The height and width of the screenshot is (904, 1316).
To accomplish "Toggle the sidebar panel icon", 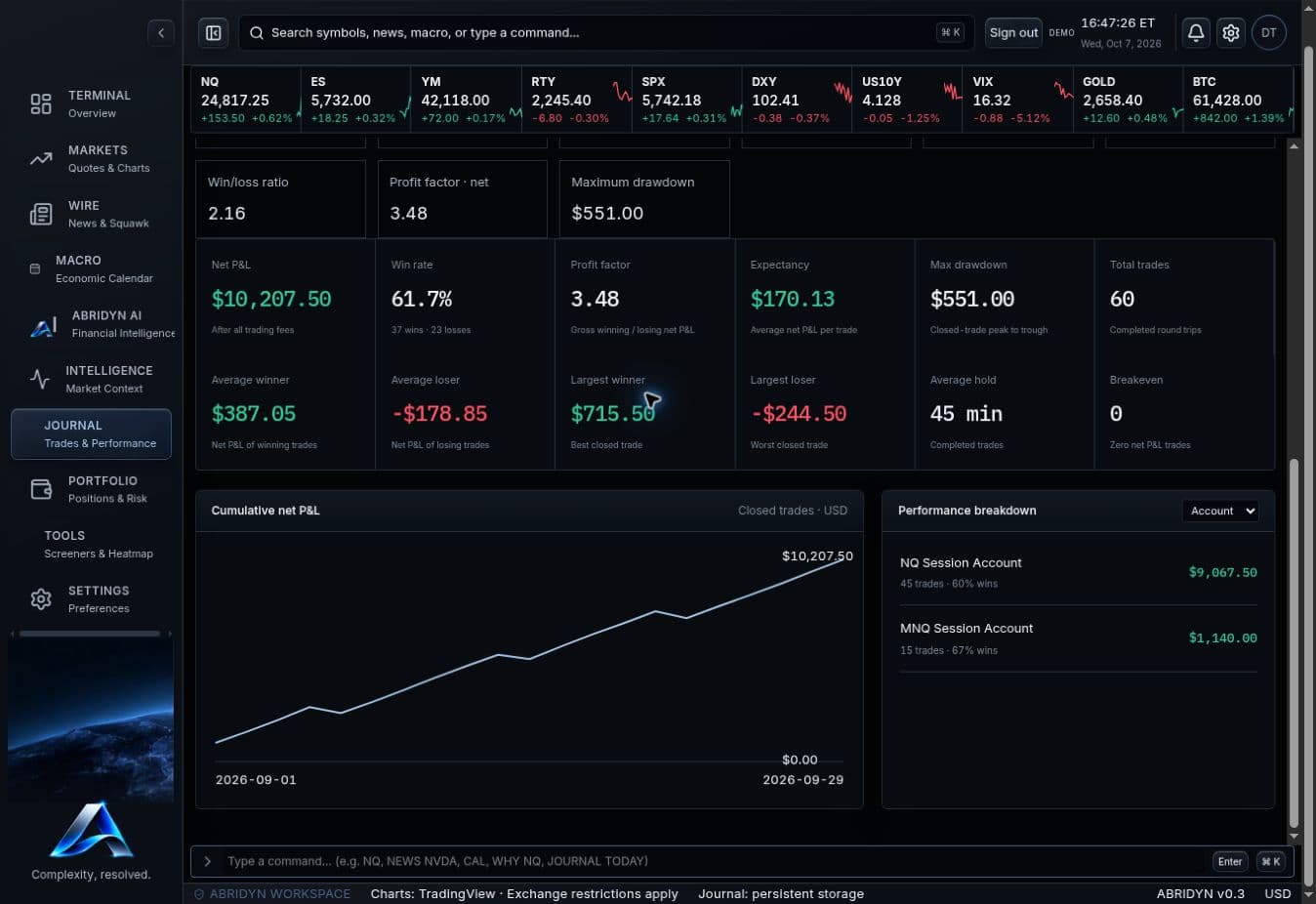I will click(213, 32).
